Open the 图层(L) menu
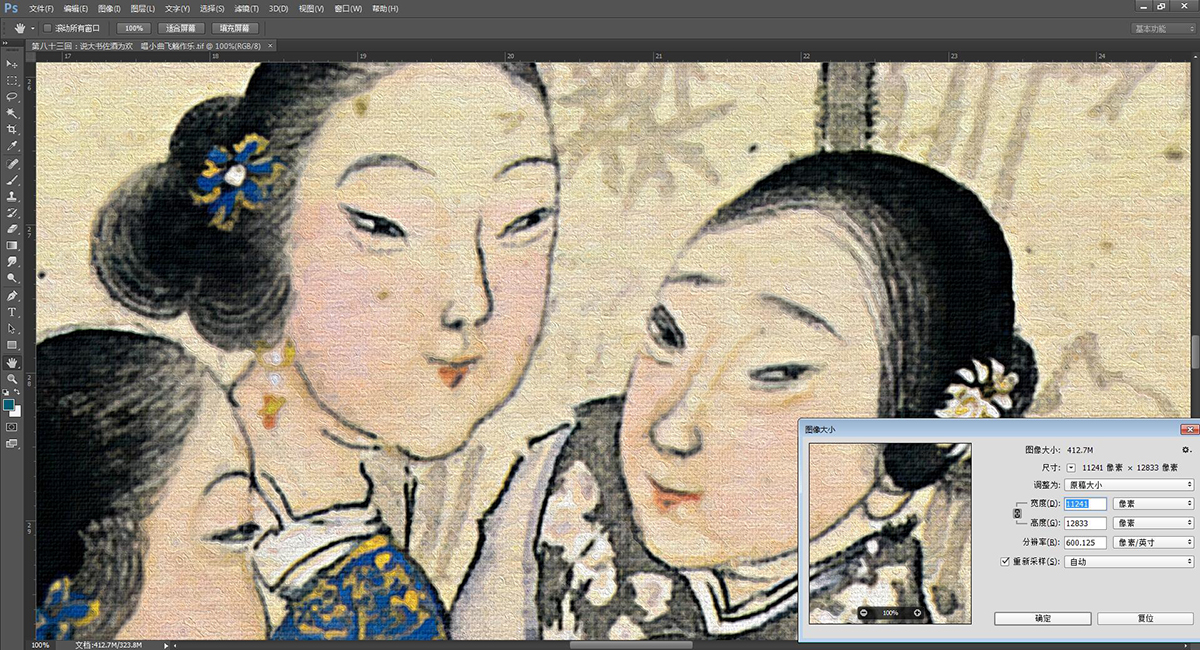 144,9
